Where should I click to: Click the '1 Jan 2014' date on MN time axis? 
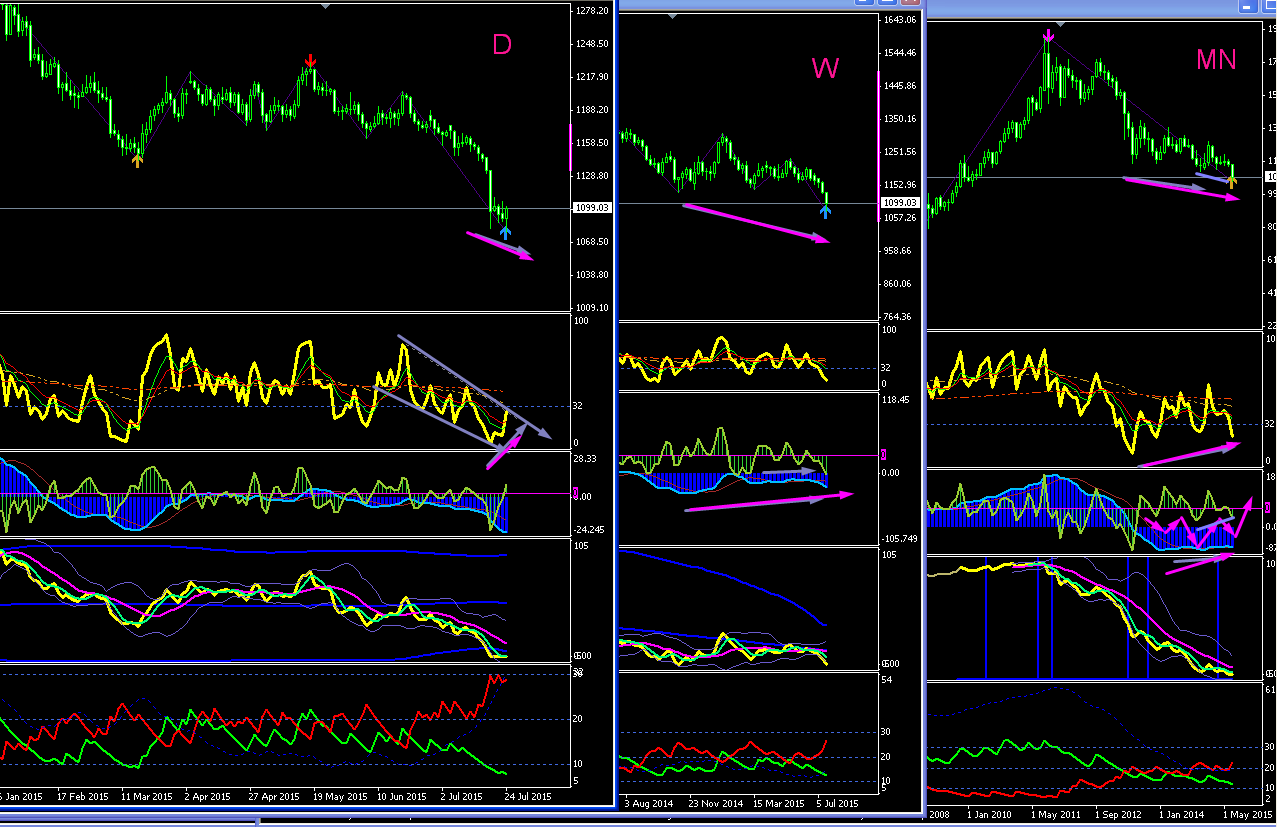(x=1182, y=815)
